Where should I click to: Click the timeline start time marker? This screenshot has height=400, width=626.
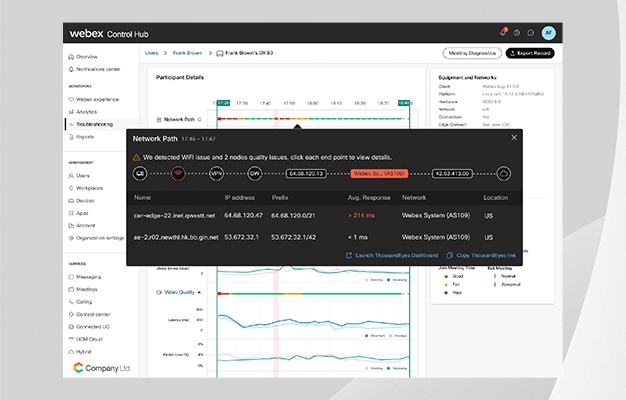223,103
